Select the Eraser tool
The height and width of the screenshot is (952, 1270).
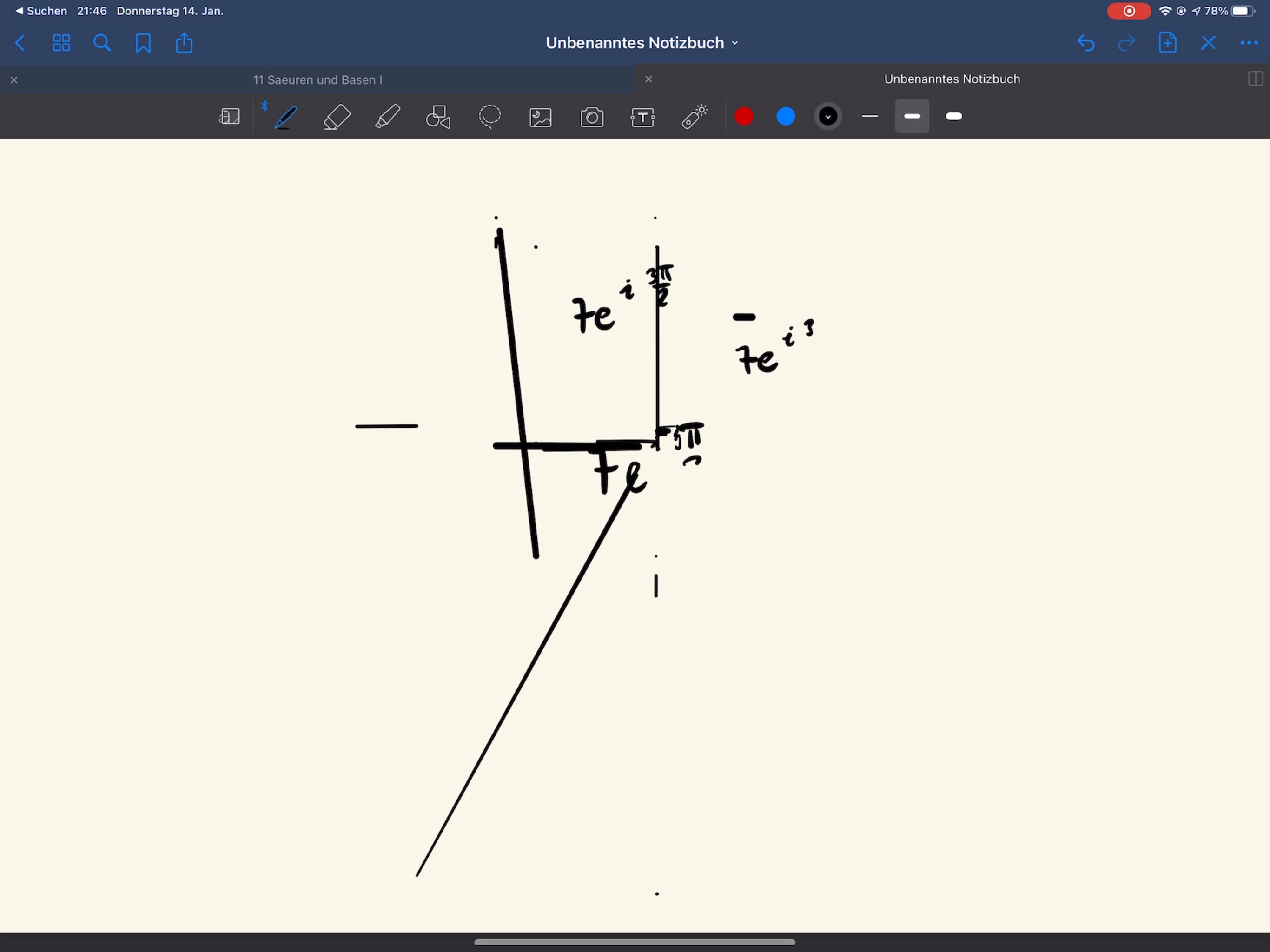pyautogui.click(x=337, y=117)
